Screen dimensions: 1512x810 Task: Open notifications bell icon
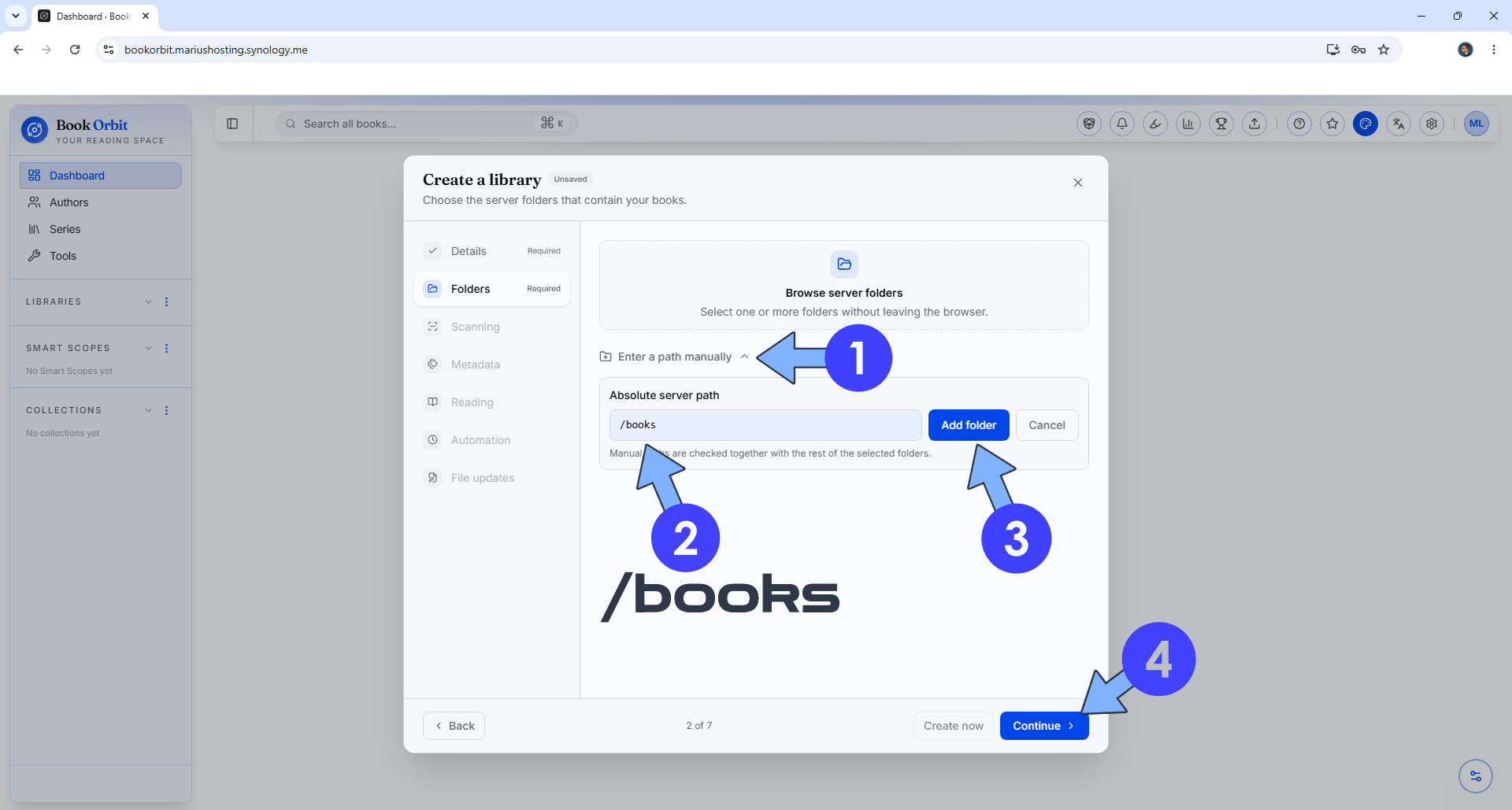click(1122, 124)
